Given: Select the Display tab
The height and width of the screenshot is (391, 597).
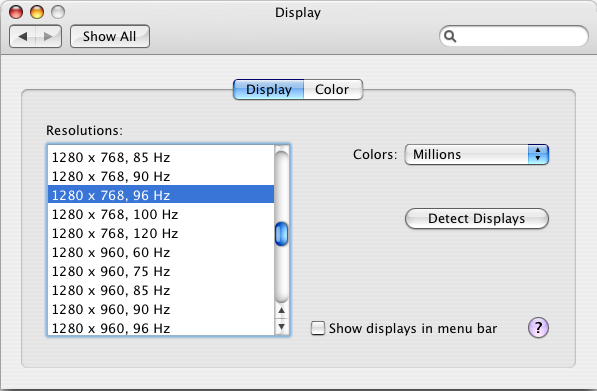Looking at the screenshot, I should [x=269, y=89].
